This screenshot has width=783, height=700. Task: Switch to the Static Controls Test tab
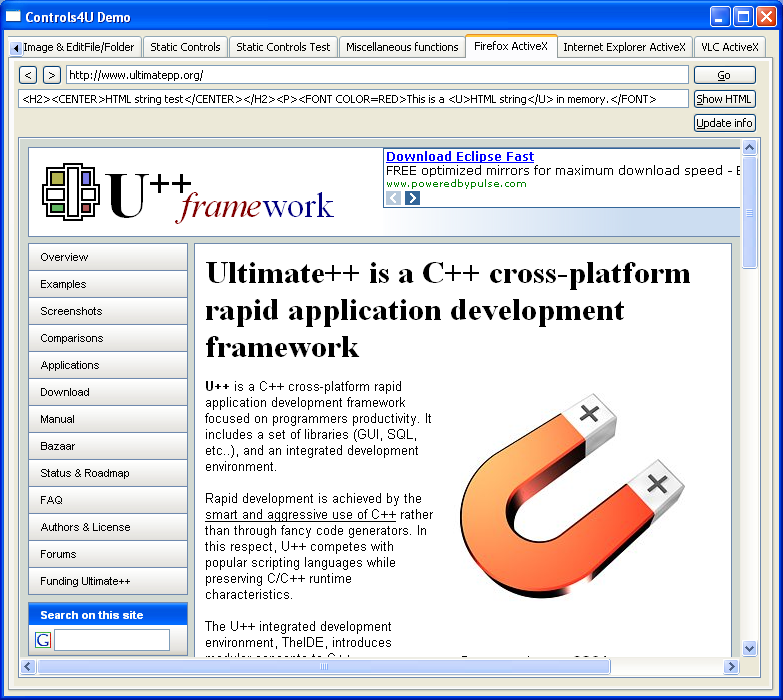click(283, 47)
